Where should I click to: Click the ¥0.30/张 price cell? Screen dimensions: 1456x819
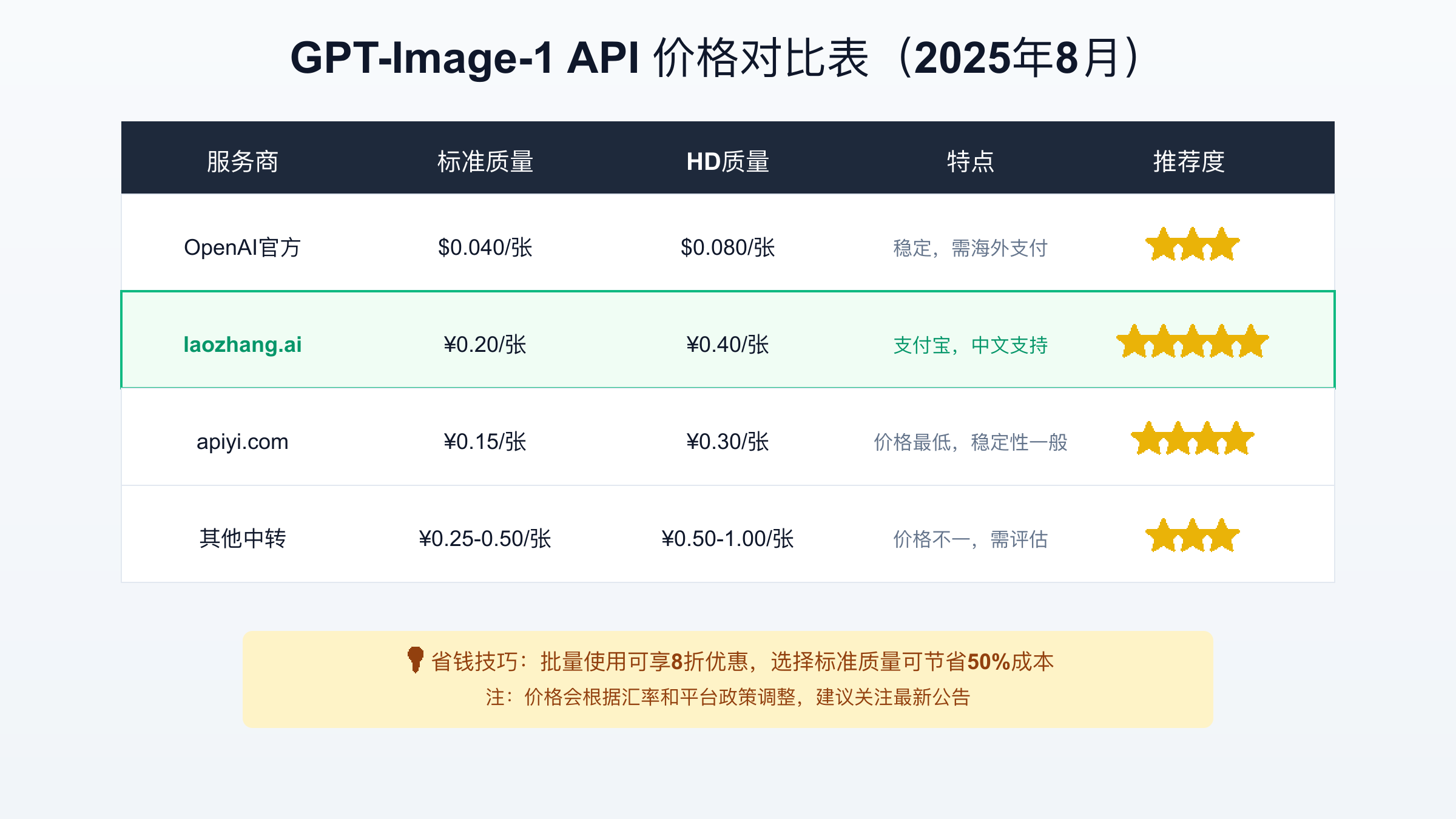(728, 442)
